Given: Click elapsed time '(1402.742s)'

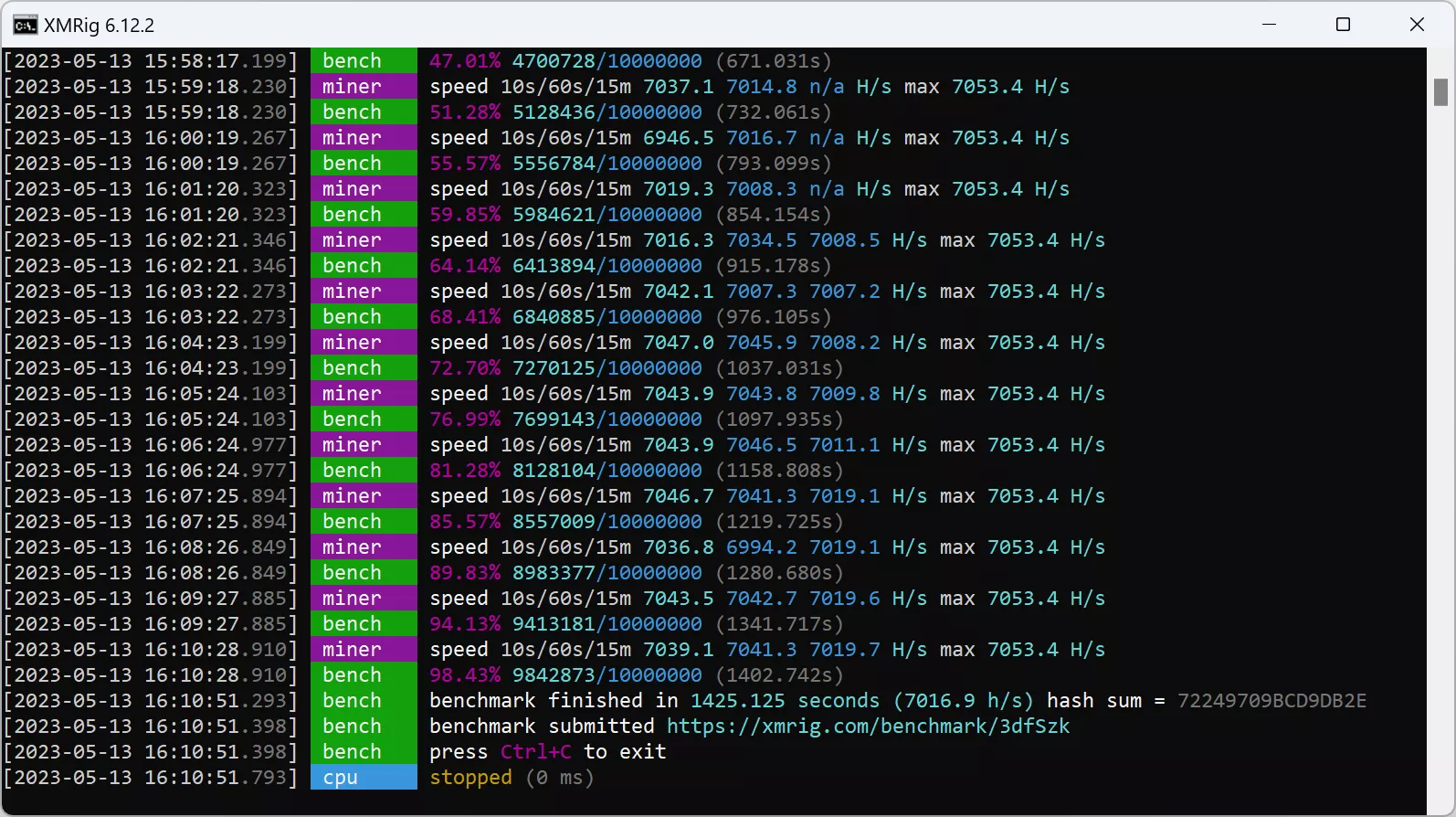Looking at the screenshot, I should (x=779, y=675).
